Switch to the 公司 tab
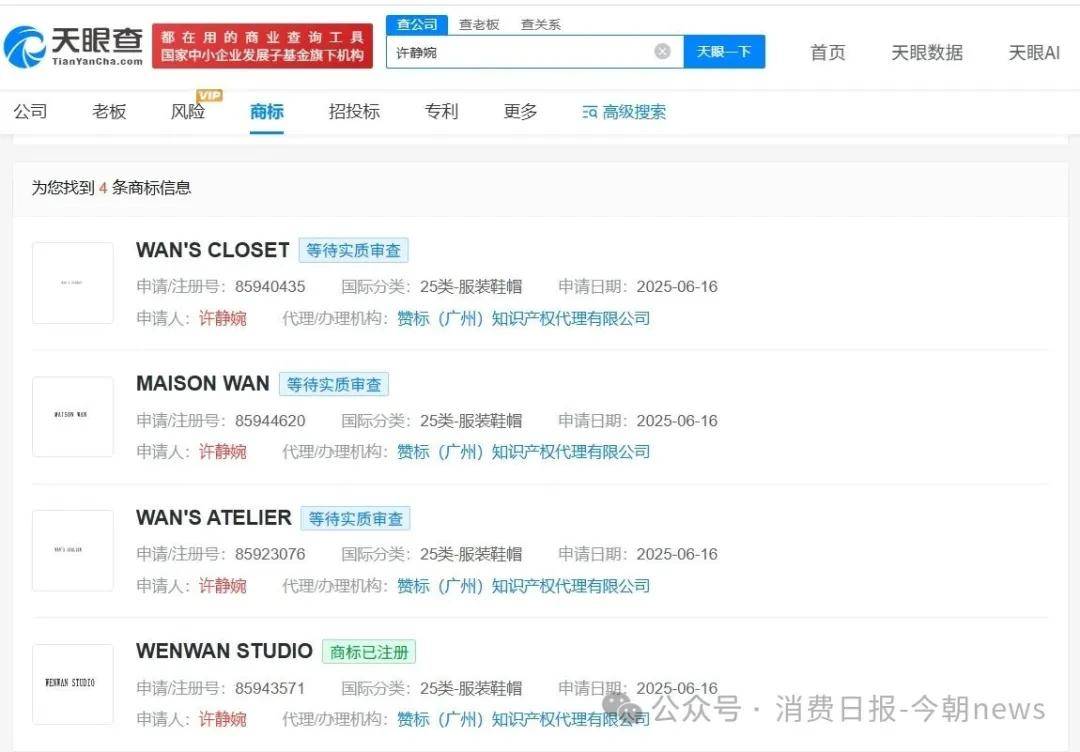The image size is (1080, 752). tap(30, 112)
